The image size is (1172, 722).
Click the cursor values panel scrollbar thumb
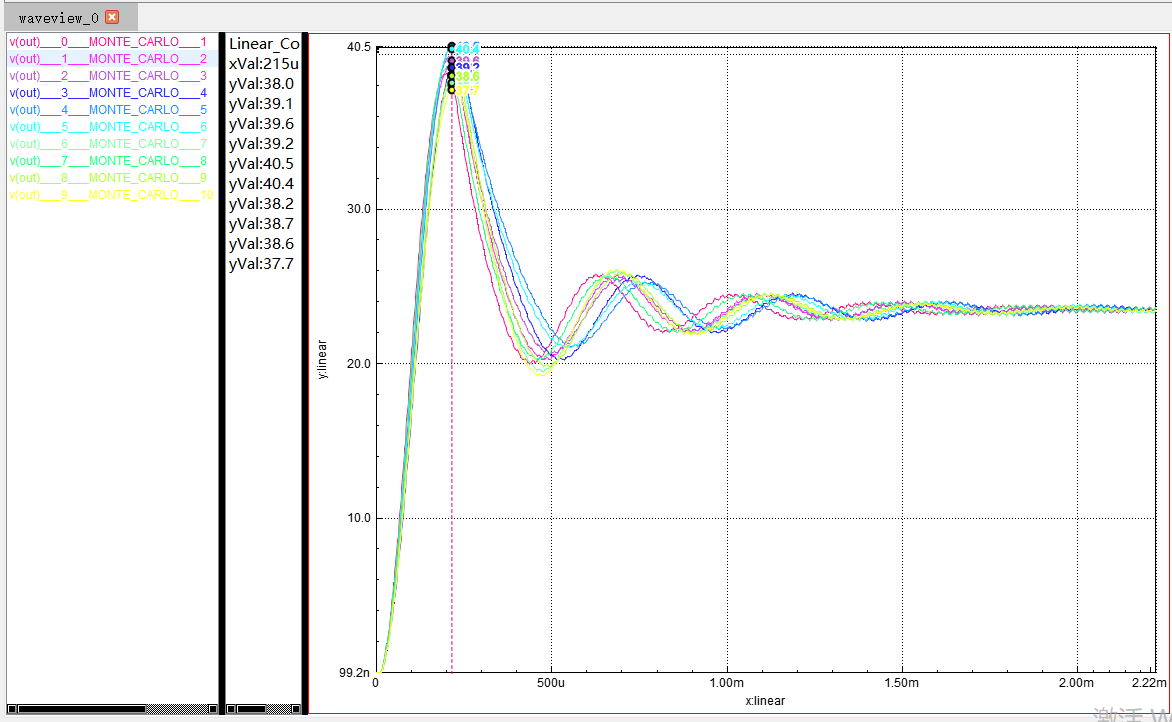tap(251, 709)
